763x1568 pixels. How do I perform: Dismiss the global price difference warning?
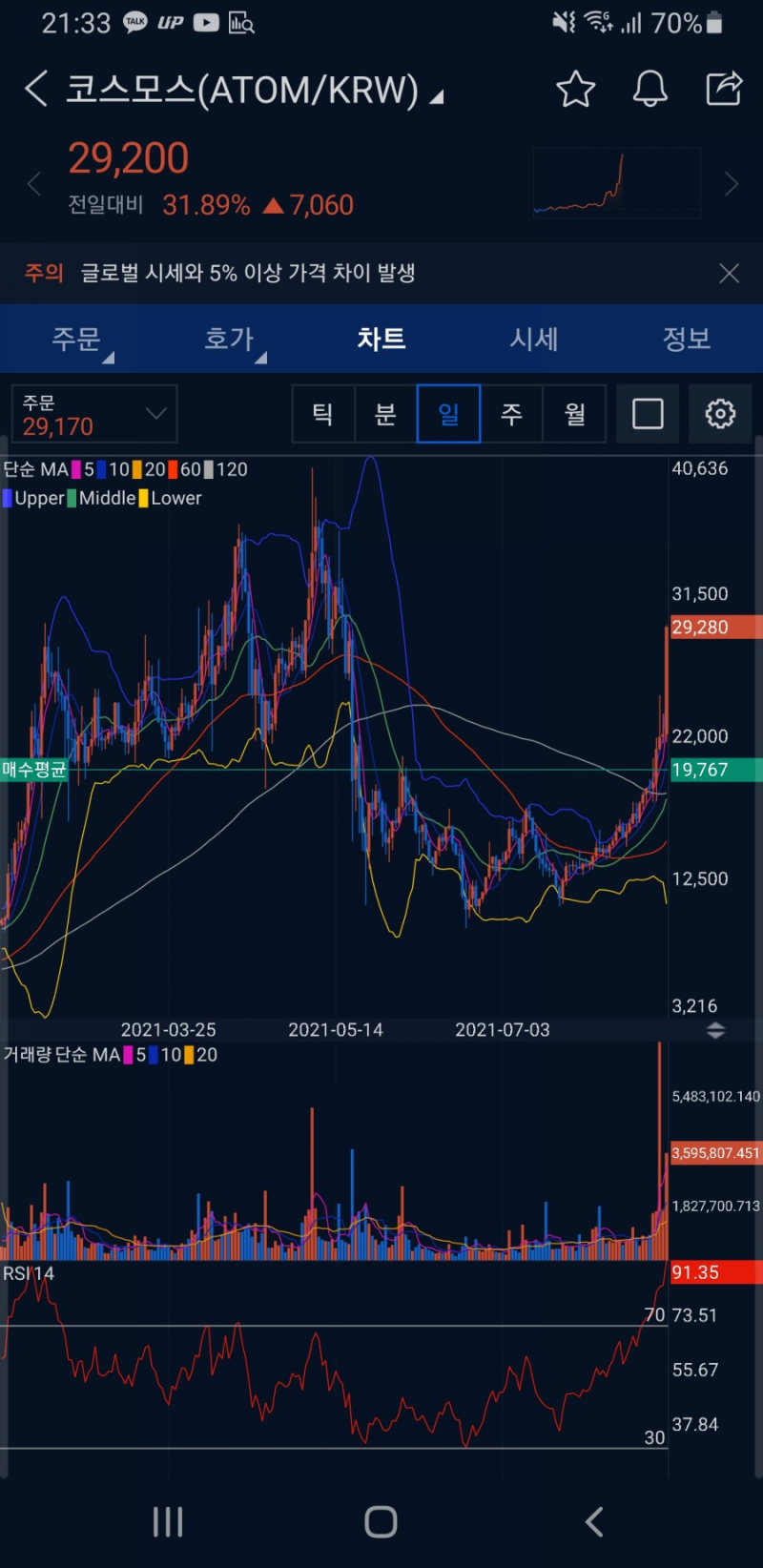click(730, 274)
